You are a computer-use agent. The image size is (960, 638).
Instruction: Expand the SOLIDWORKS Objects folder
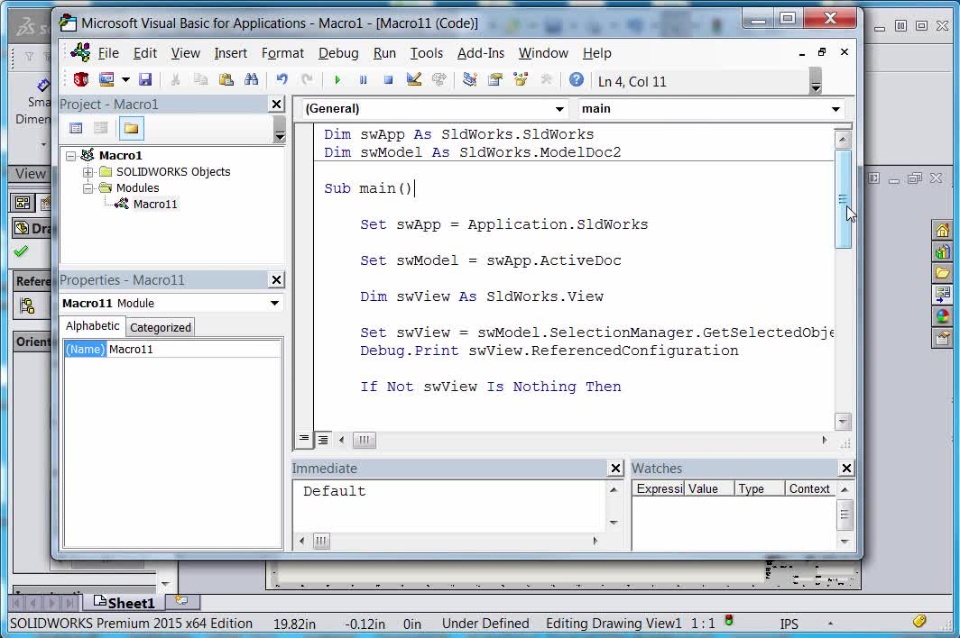point(88,172)
